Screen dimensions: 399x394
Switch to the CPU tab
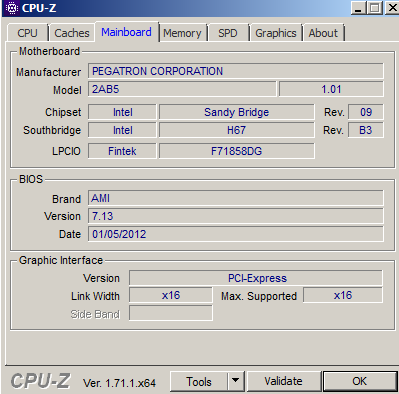click(27, 33)
